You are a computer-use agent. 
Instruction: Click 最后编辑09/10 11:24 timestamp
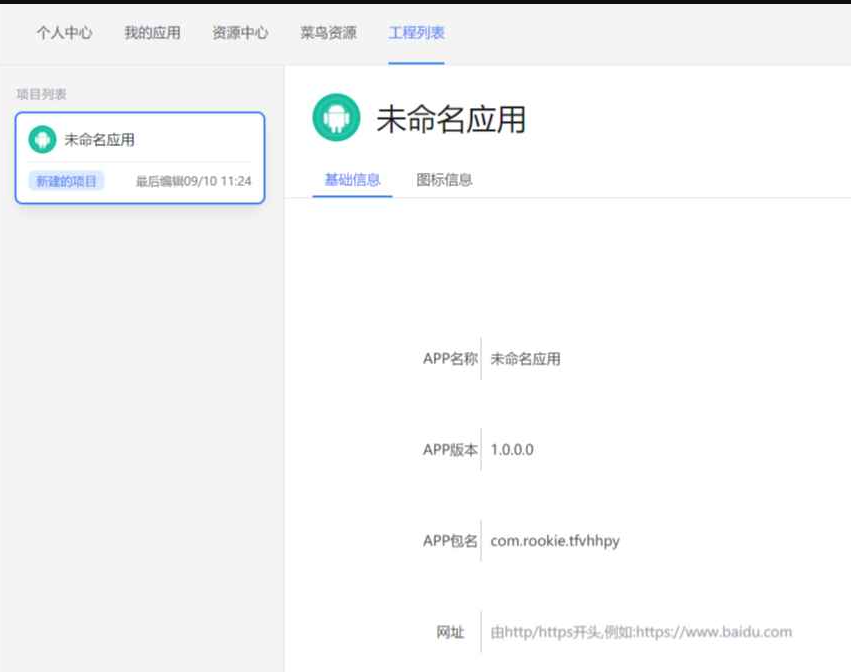pyautogui.click(x=193, y=181)
